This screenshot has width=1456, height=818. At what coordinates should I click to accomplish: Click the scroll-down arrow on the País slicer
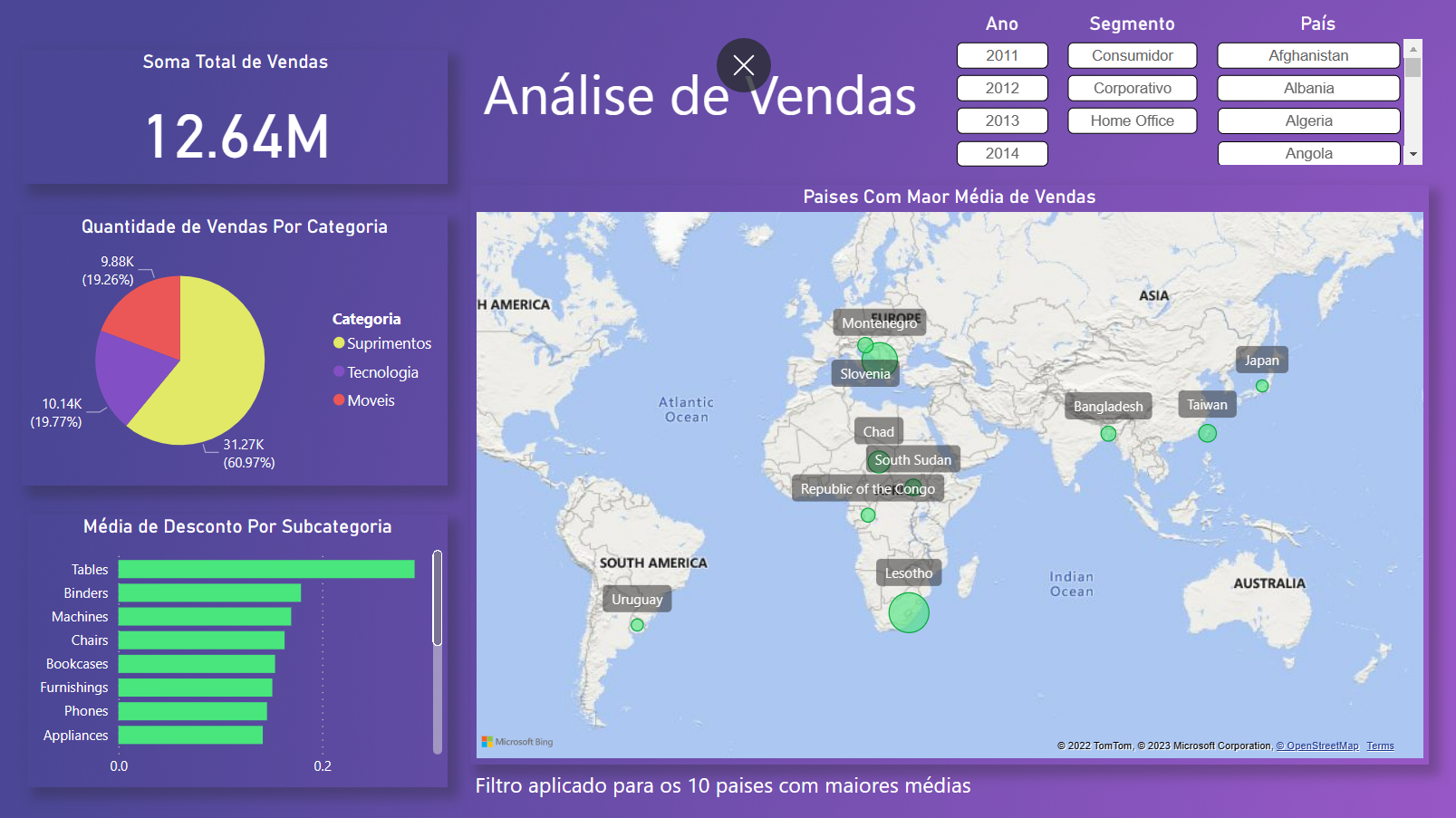(1413, 156)
